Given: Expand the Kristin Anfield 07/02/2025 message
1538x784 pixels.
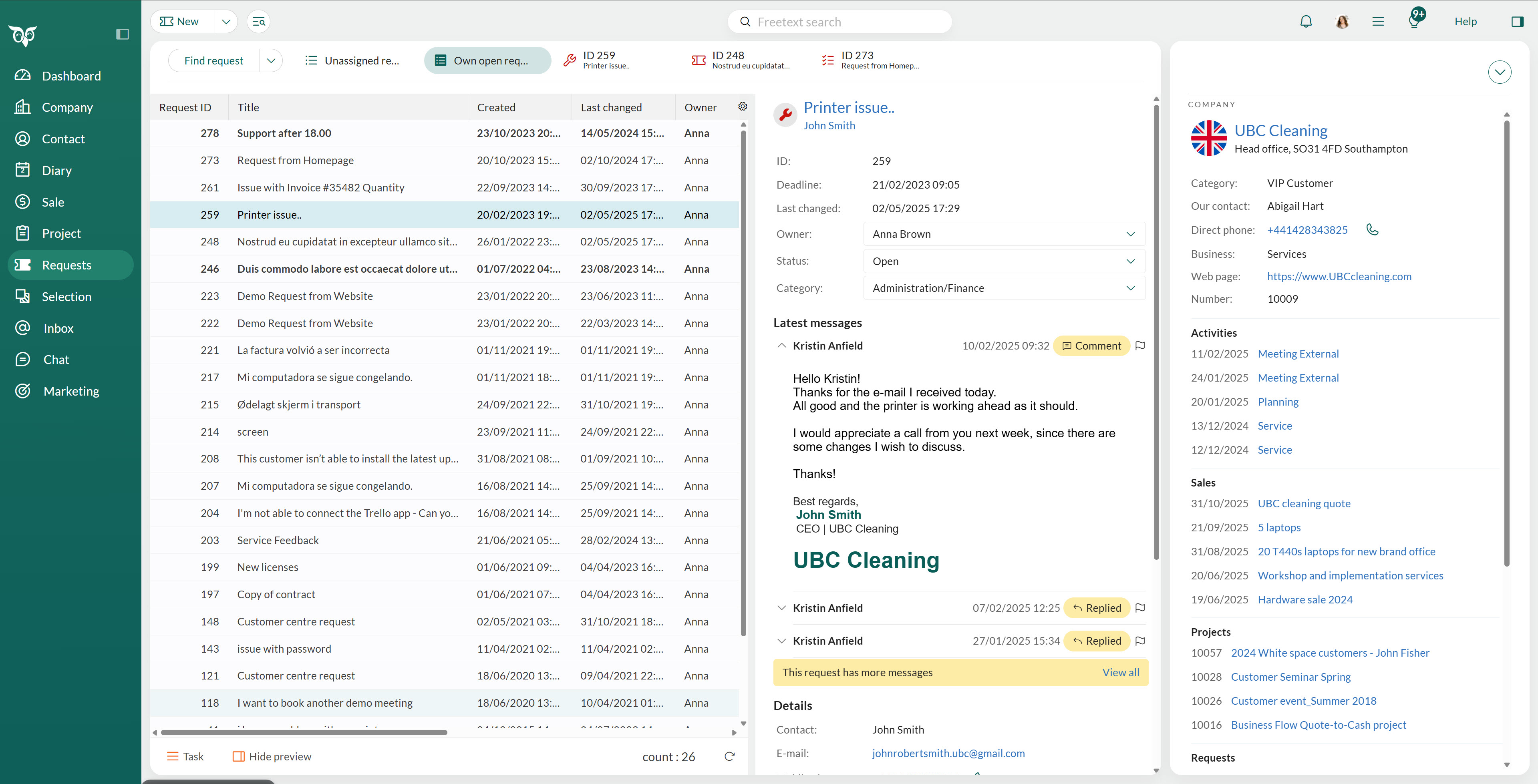Looking at the screenshot, I should 781,608.
